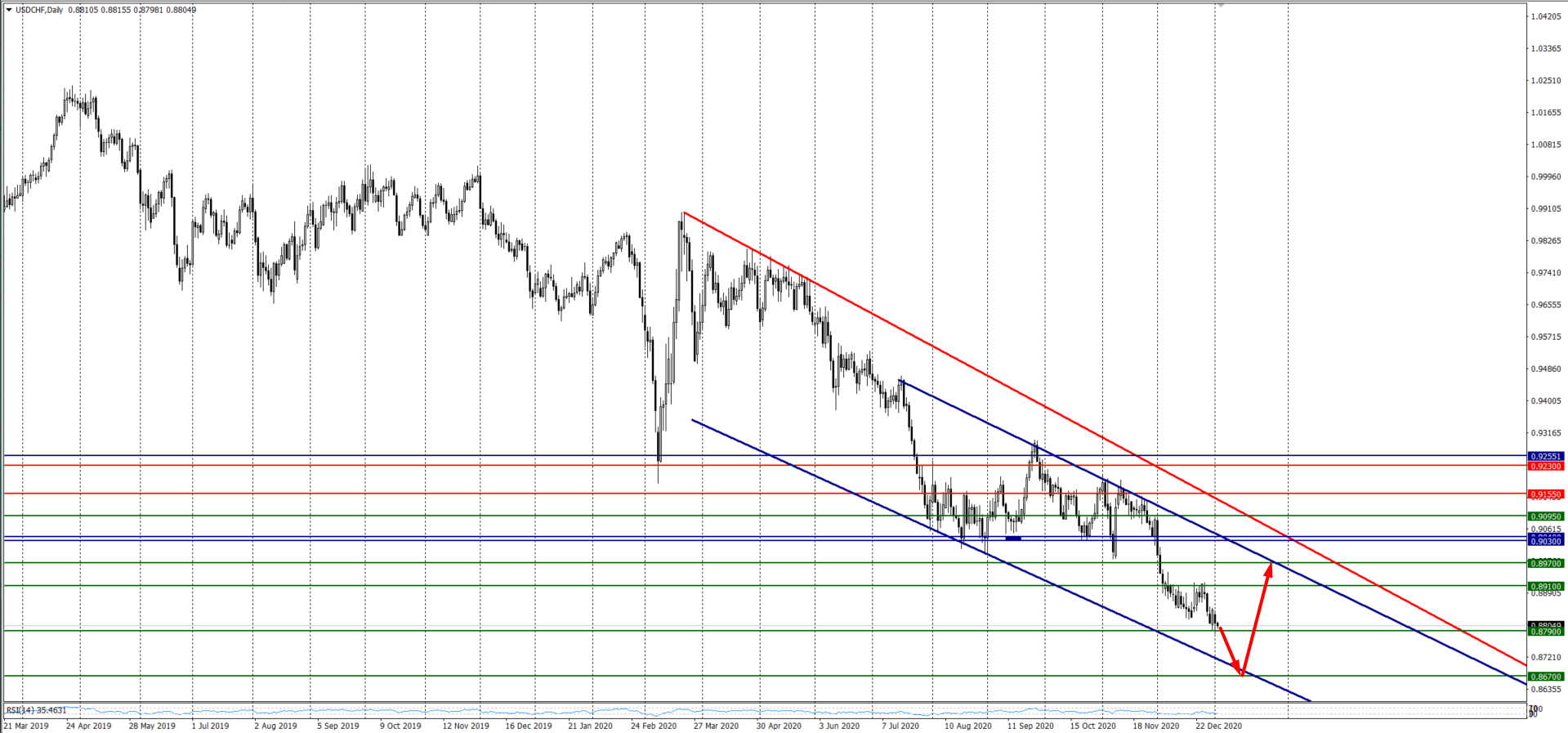This screenshot has height=733, width=1568.
Task: Click the blue 0.92551 price label
Action: (x=1545, y=457)
